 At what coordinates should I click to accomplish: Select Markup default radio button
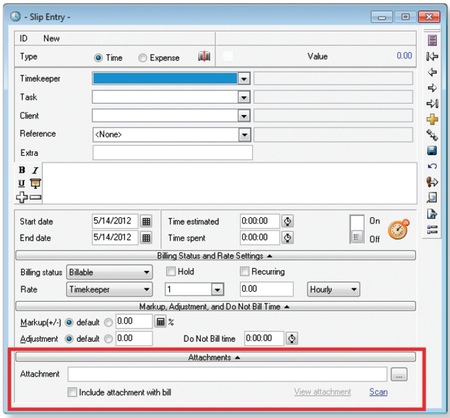click(69, 323)
